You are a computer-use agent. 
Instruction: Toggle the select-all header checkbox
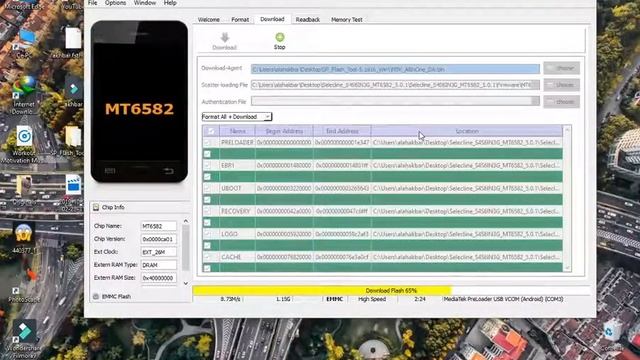tap(211, 131)
